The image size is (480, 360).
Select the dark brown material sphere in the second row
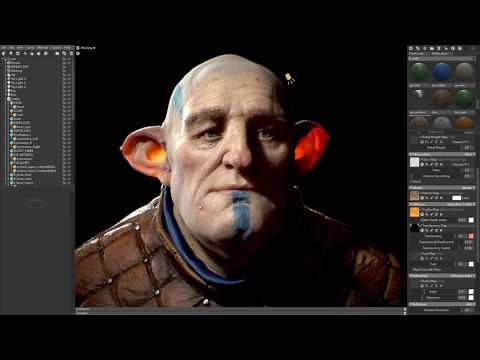(441, 99)
